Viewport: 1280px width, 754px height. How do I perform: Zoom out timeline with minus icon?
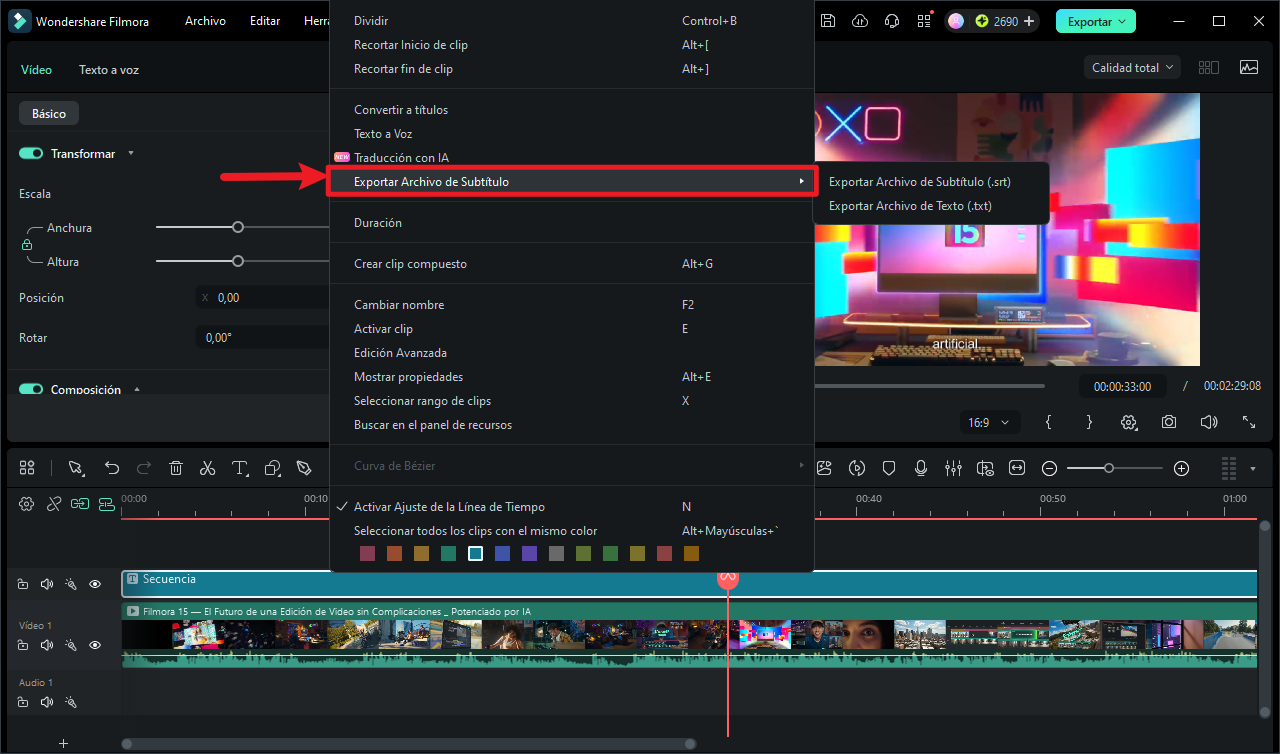(x=1049, y=468)
